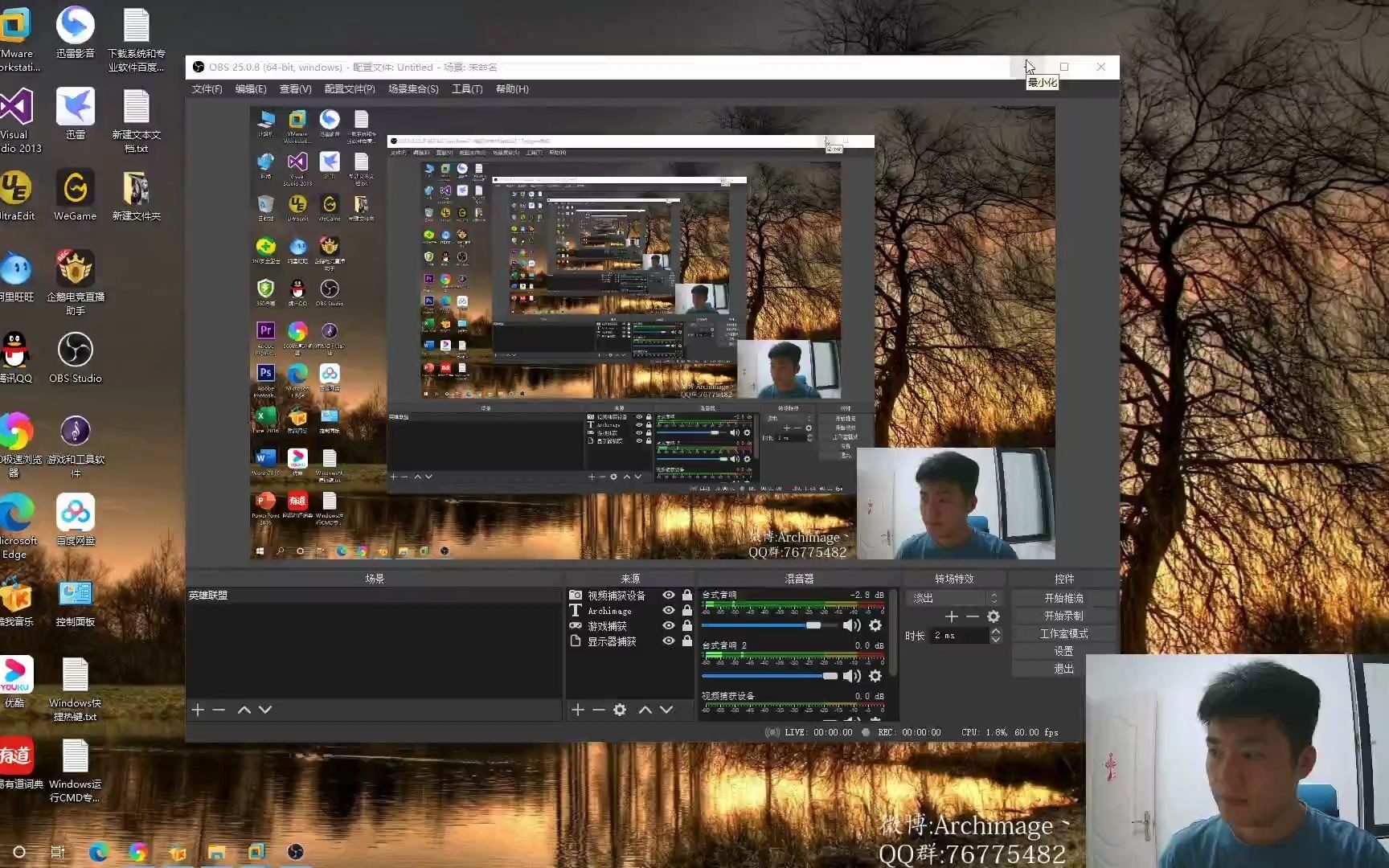The height and width of the screenshot is (868, 1389).
Task: Decrease transition duration with down arrow
Action: [x=996, y=640]
